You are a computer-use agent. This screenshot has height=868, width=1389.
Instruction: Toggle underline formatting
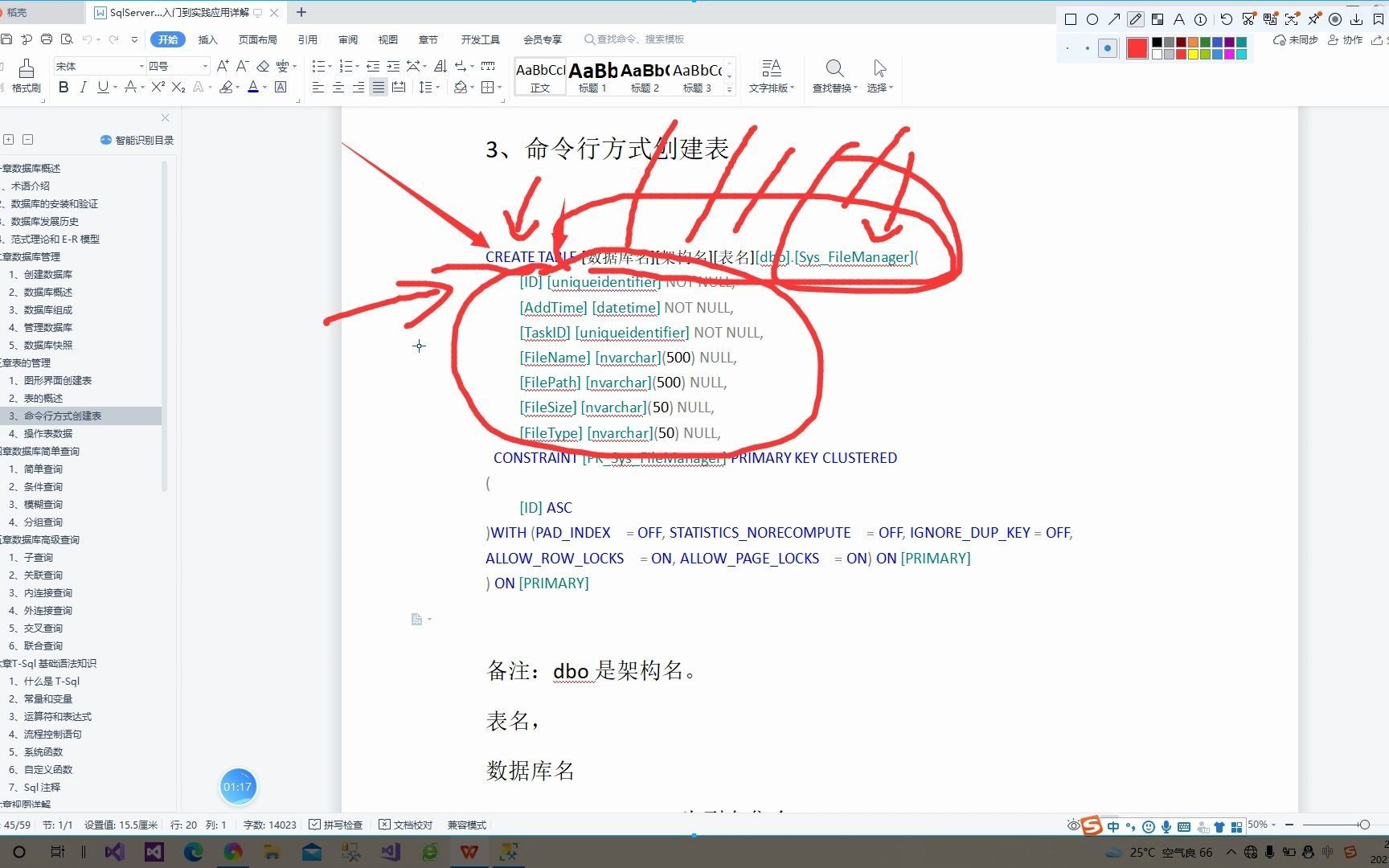[x=102, y=87]
